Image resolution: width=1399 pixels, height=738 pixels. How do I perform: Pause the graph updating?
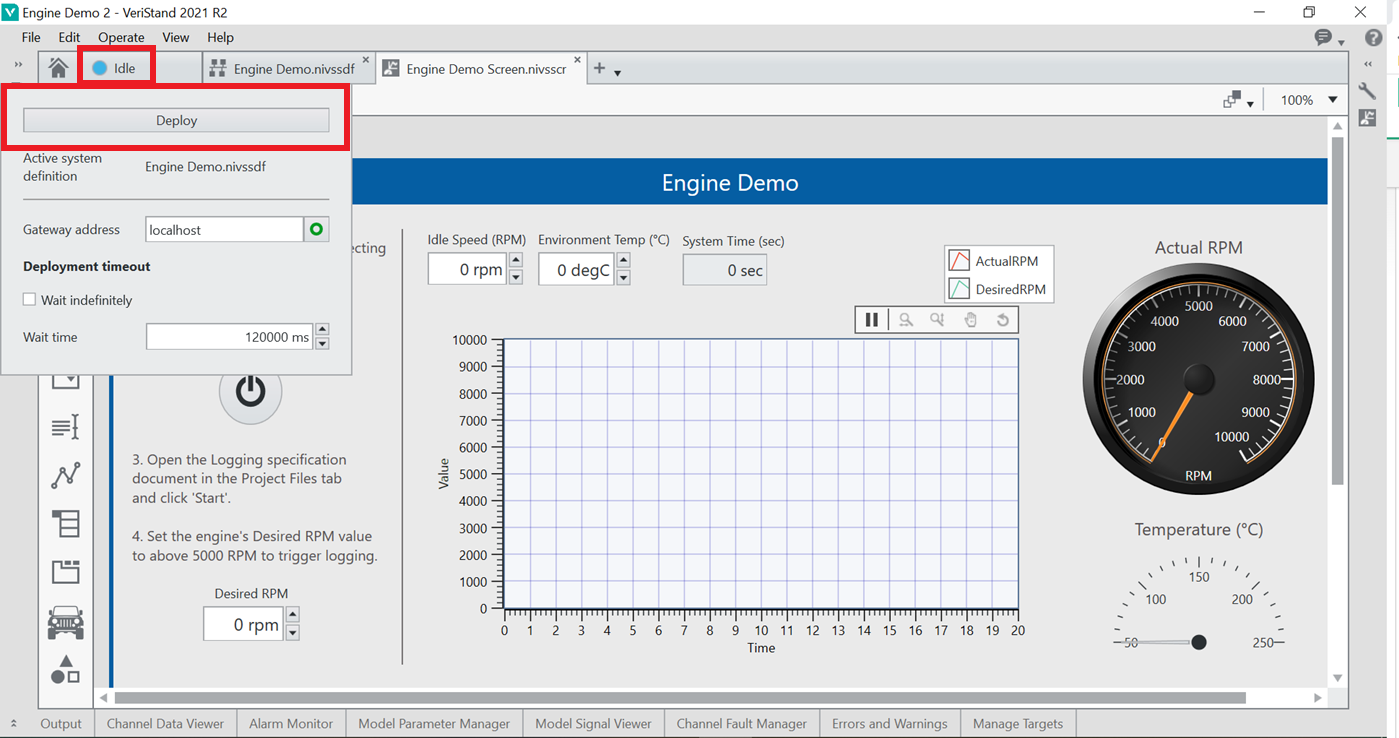point(872,320)
